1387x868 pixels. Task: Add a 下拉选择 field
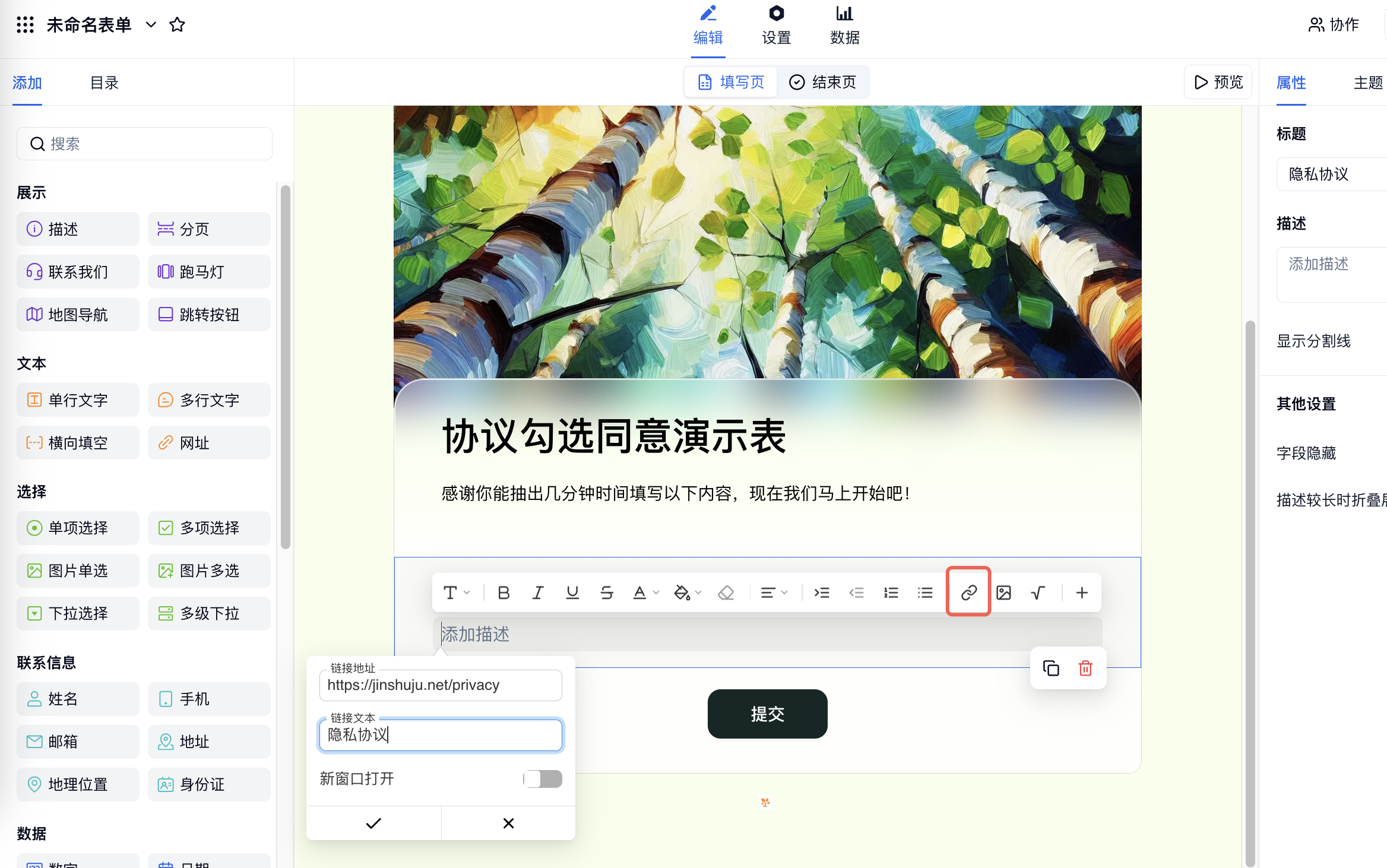pos(78,613)
